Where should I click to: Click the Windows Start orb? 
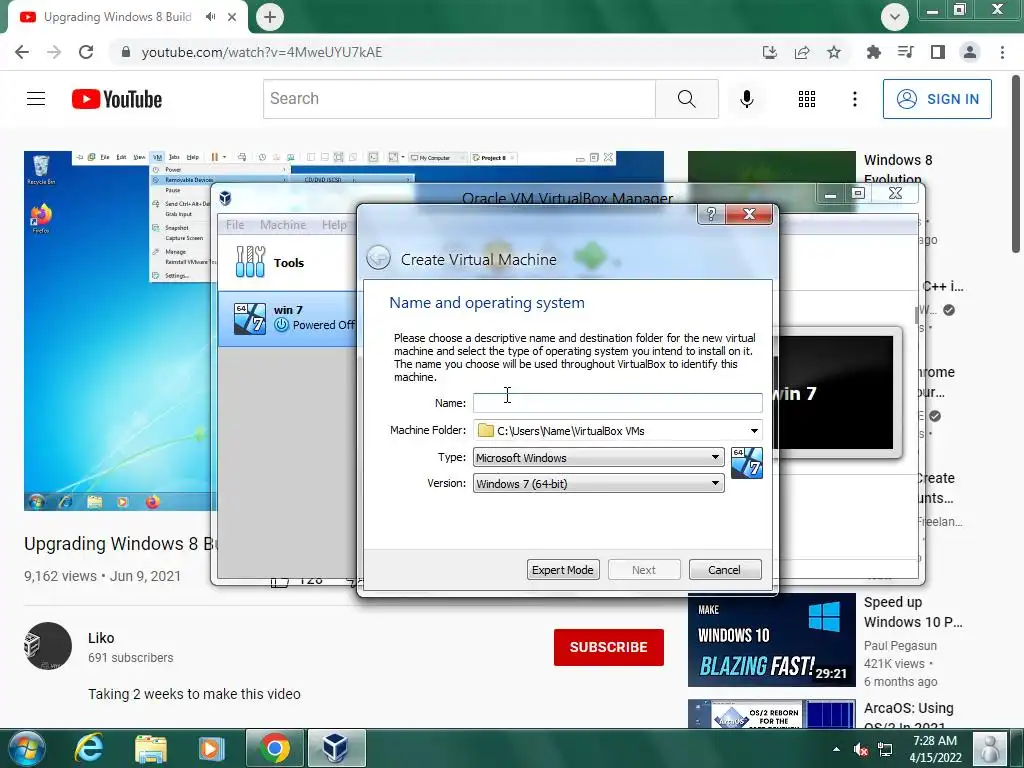pos(27,748)
